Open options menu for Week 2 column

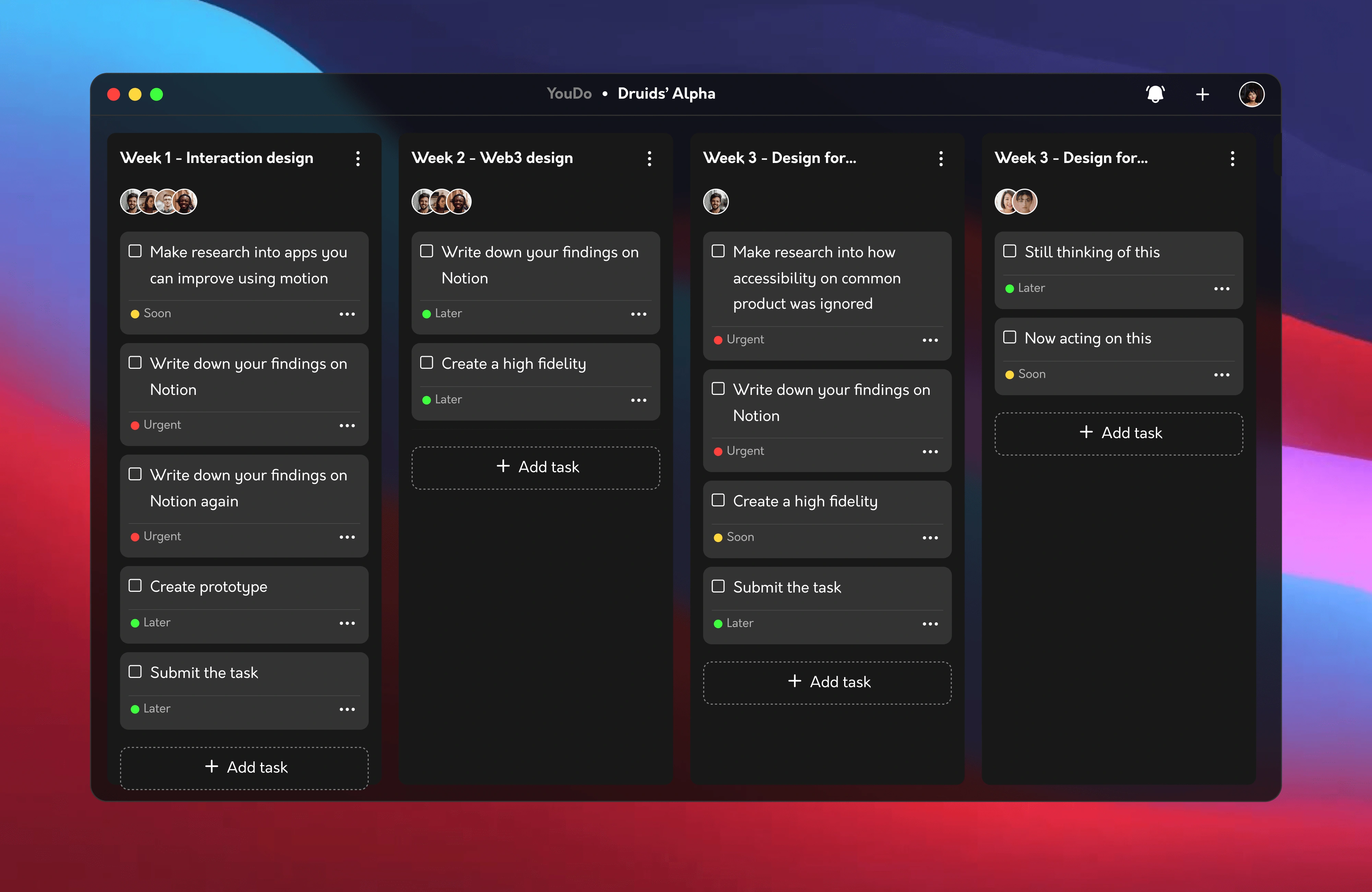[650, 159]
